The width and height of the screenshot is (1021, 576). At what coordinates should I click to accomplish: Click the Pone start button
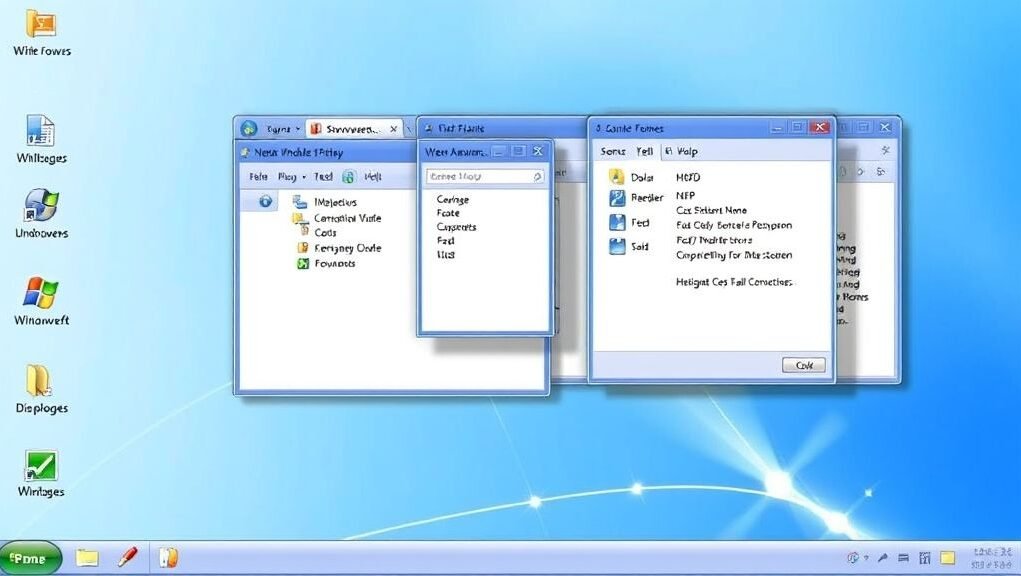pyautogui.click(x=30, y=557)
